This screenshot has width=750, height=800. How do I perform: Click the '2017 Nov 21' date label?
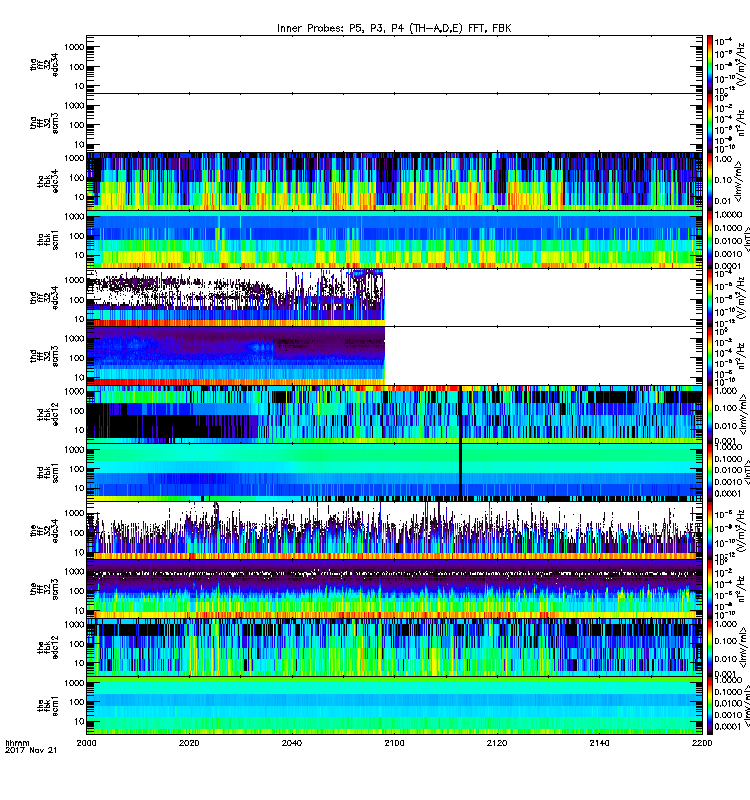(x=31, y=750)
